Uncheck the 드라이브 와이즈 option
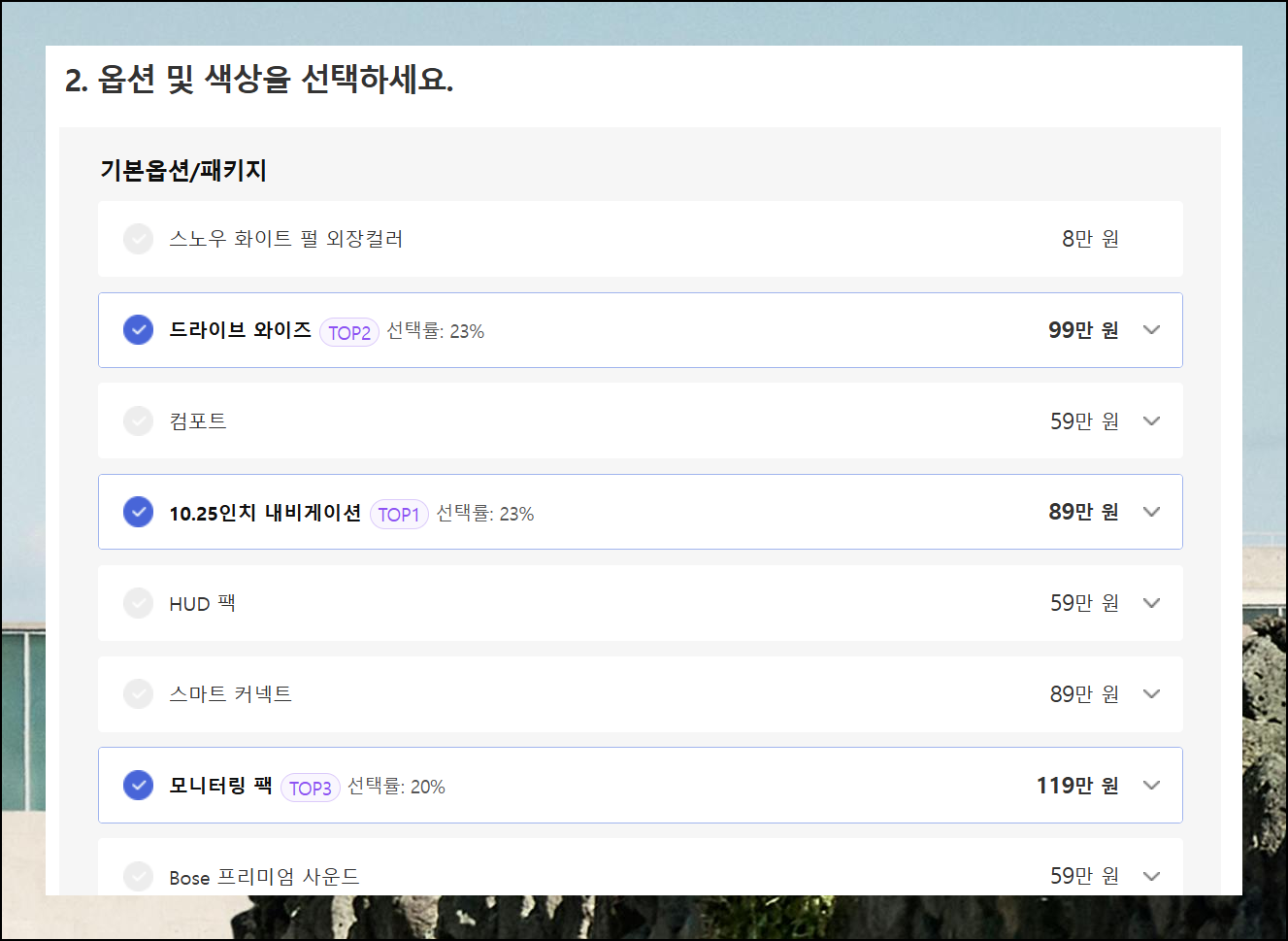 pyautogui.click(x=139, y=330)
